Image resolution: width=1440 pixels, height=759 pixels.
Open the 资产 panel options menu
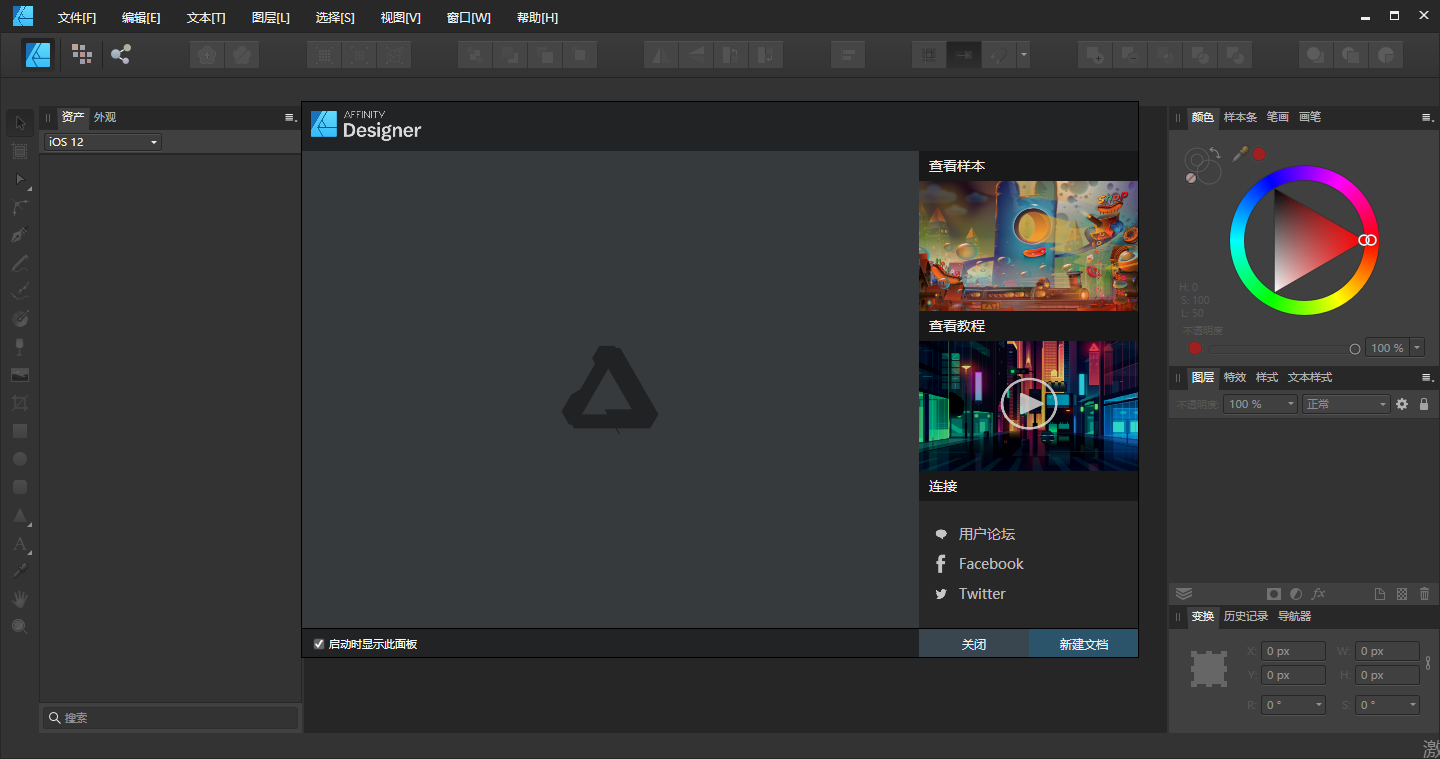(x=291, y=118)
